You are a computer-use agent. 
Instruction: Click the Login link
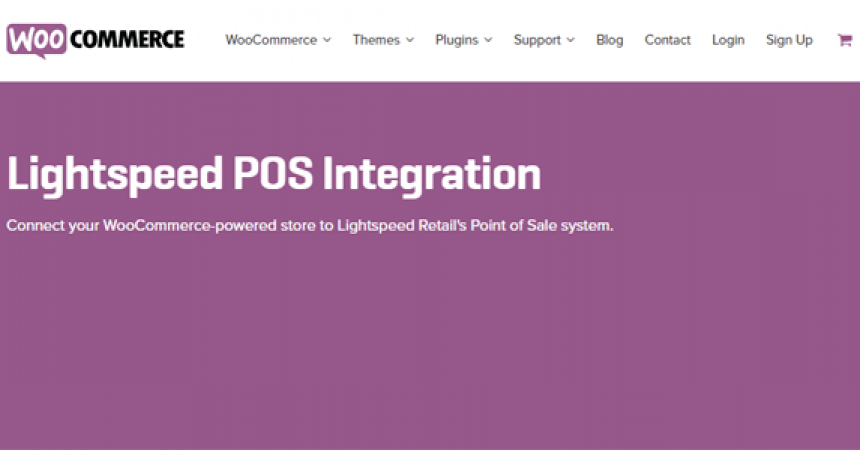tap(728, 40)
